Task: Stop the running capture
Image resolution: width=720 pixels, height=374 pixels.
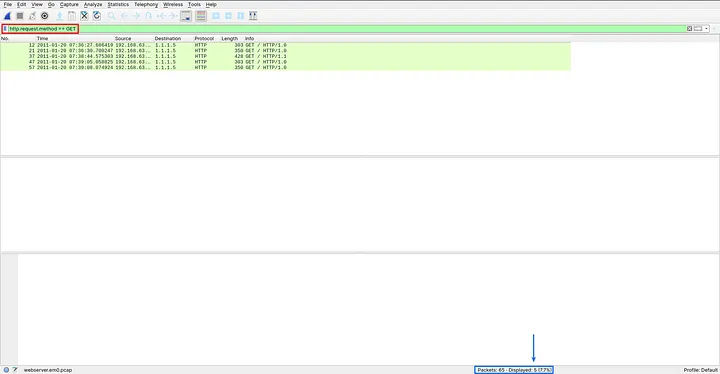Action: point(20,16)
